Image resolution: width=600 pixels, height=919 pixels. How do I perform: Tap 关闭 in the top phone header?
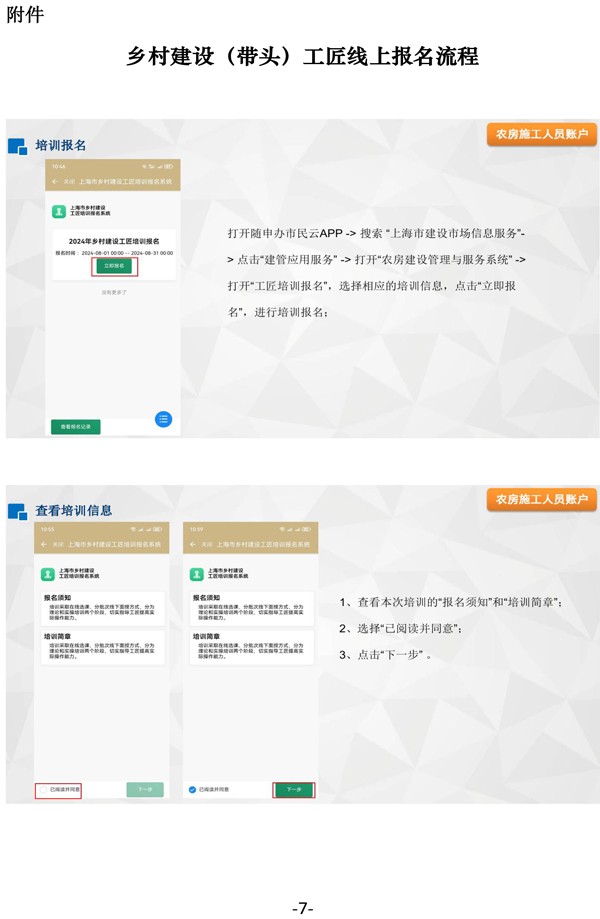[69, 182]
